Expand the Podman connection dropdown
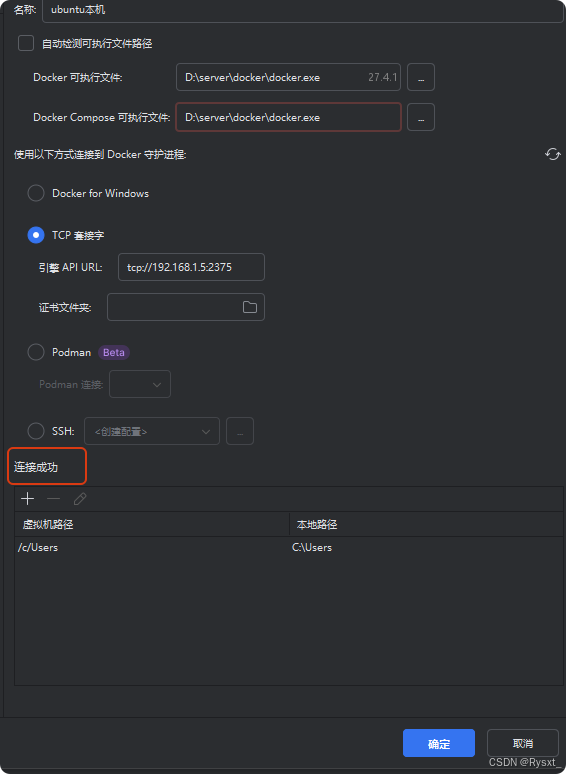566x774 pixels. tap(140, 384)
